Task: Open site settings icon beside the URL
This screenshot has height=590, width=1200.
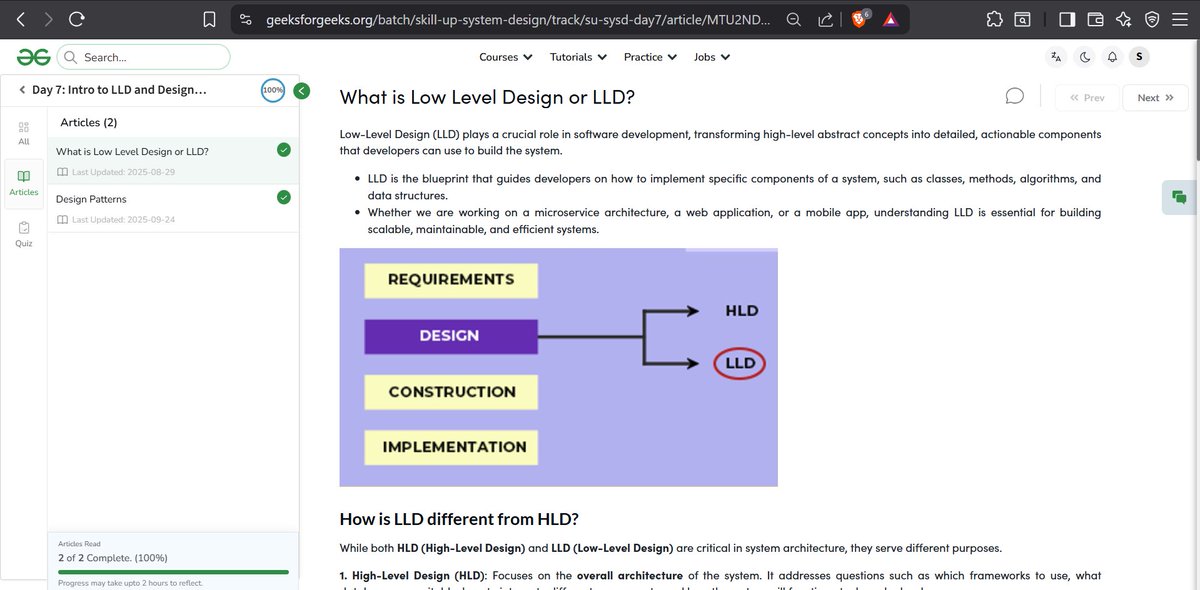Action: [x=246, y=19]
